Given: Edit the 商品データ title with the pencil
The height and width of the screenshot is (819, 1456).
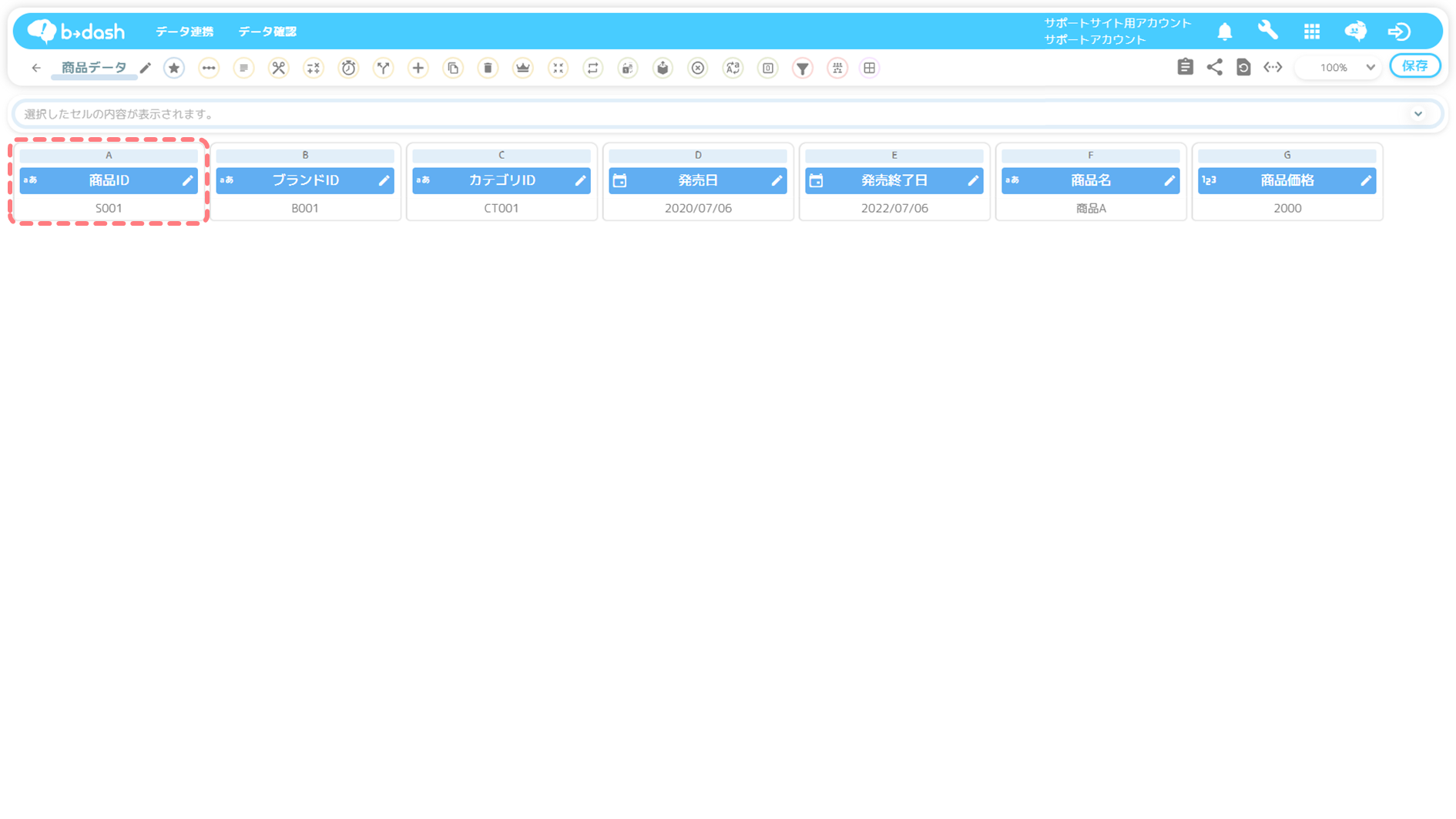Looking at the screenshot, I should click(146, 68).
